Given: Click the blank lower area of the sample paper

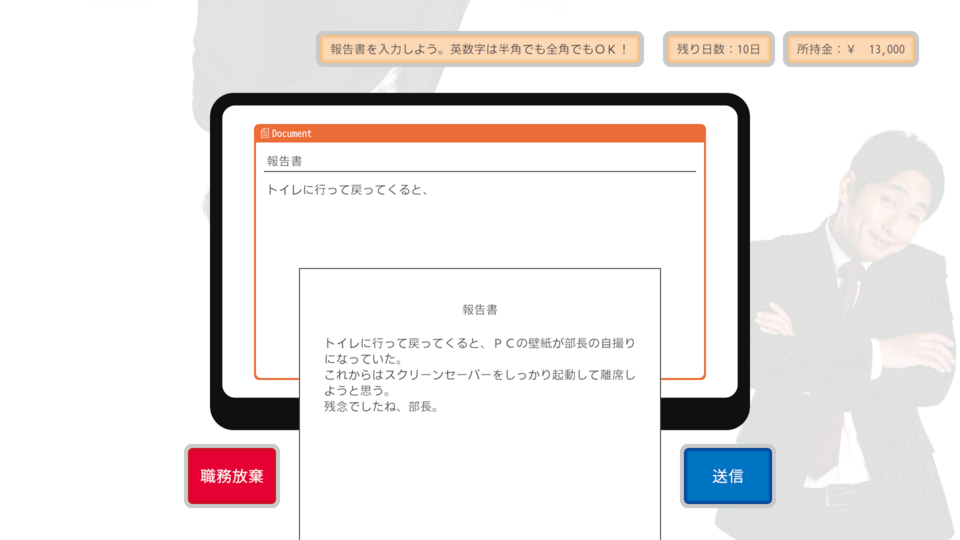Looking at the screenshot, I should (480, 480).
